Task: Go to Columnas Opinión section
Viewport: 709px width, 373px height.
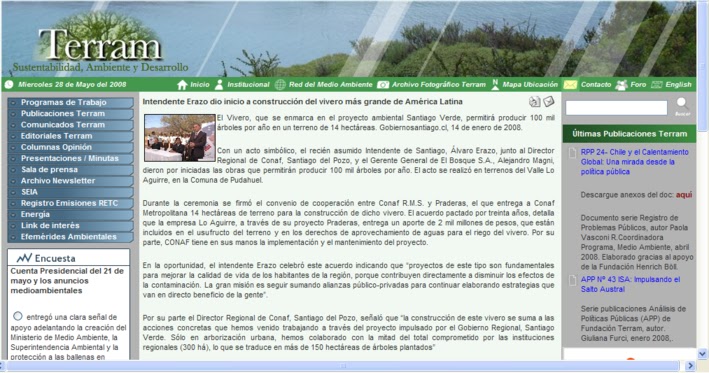Action: click(71, 147)
